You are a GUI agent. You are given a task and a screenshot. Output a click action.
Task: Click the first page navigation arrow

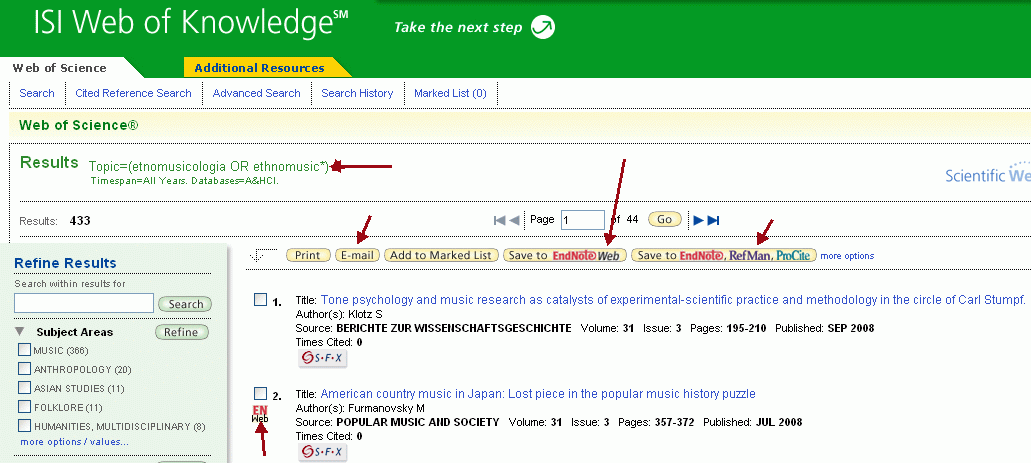500,220
